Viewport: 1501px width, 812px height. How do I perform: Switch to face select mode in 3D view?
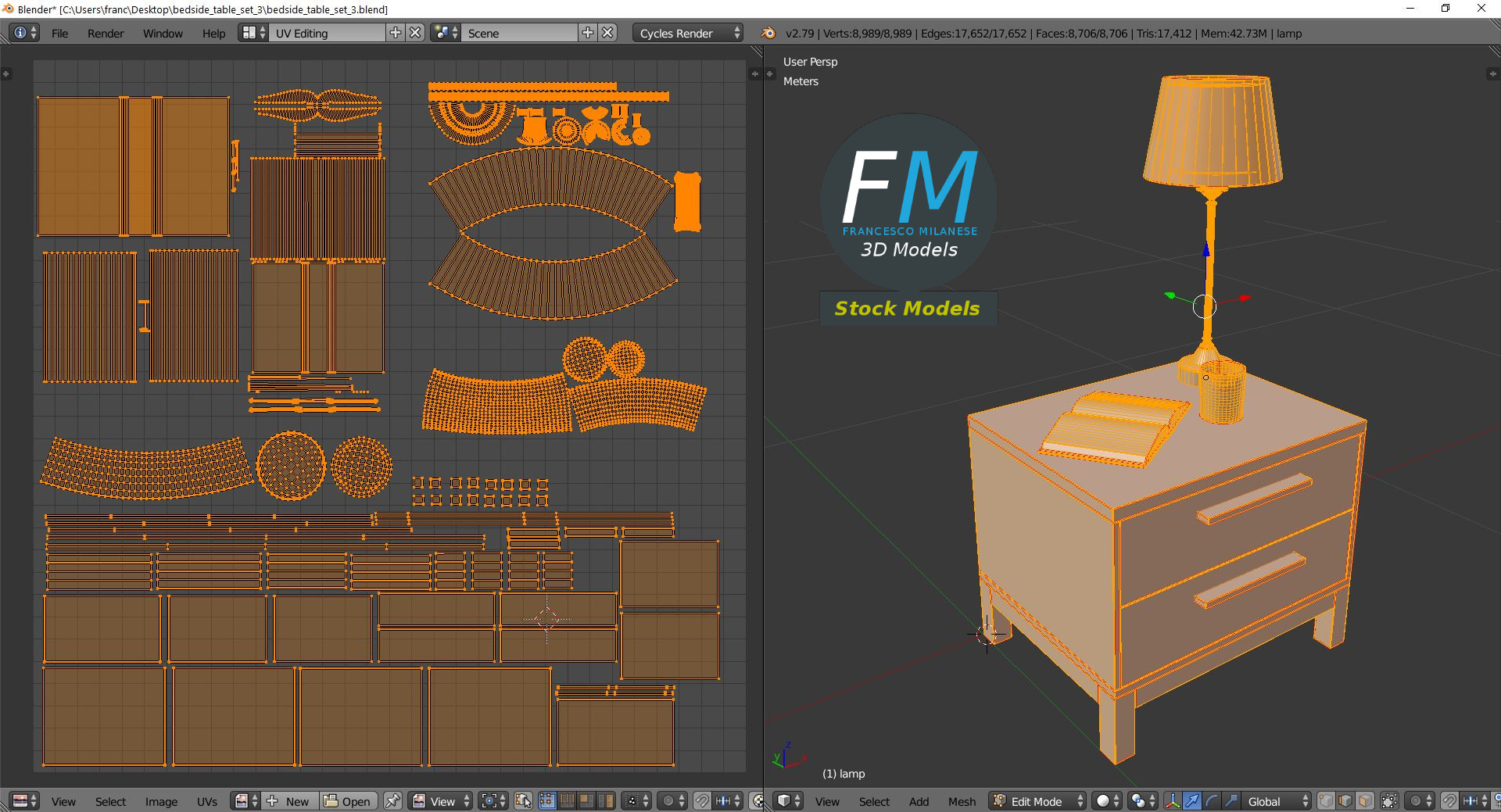tap(1365, 801)
